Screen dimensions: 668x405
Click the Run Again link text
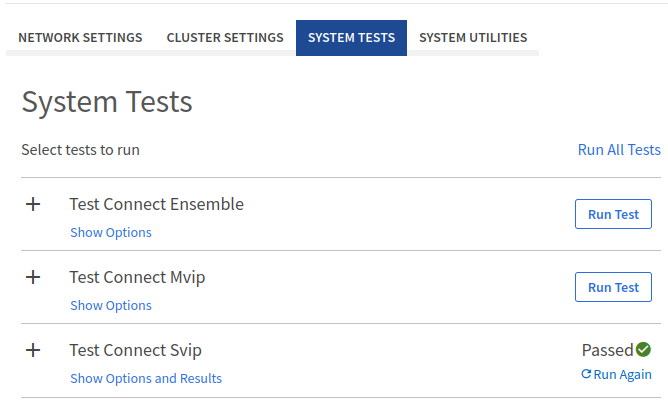point(623,375)
